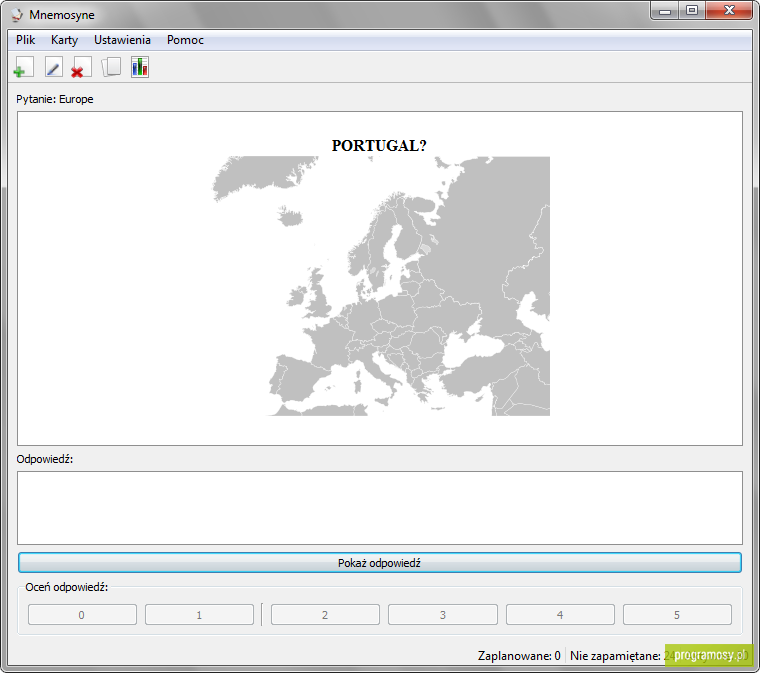This screenshot has height=673, width=760.
Task: Rate the answer with grade 1
Action: [199, 614]
